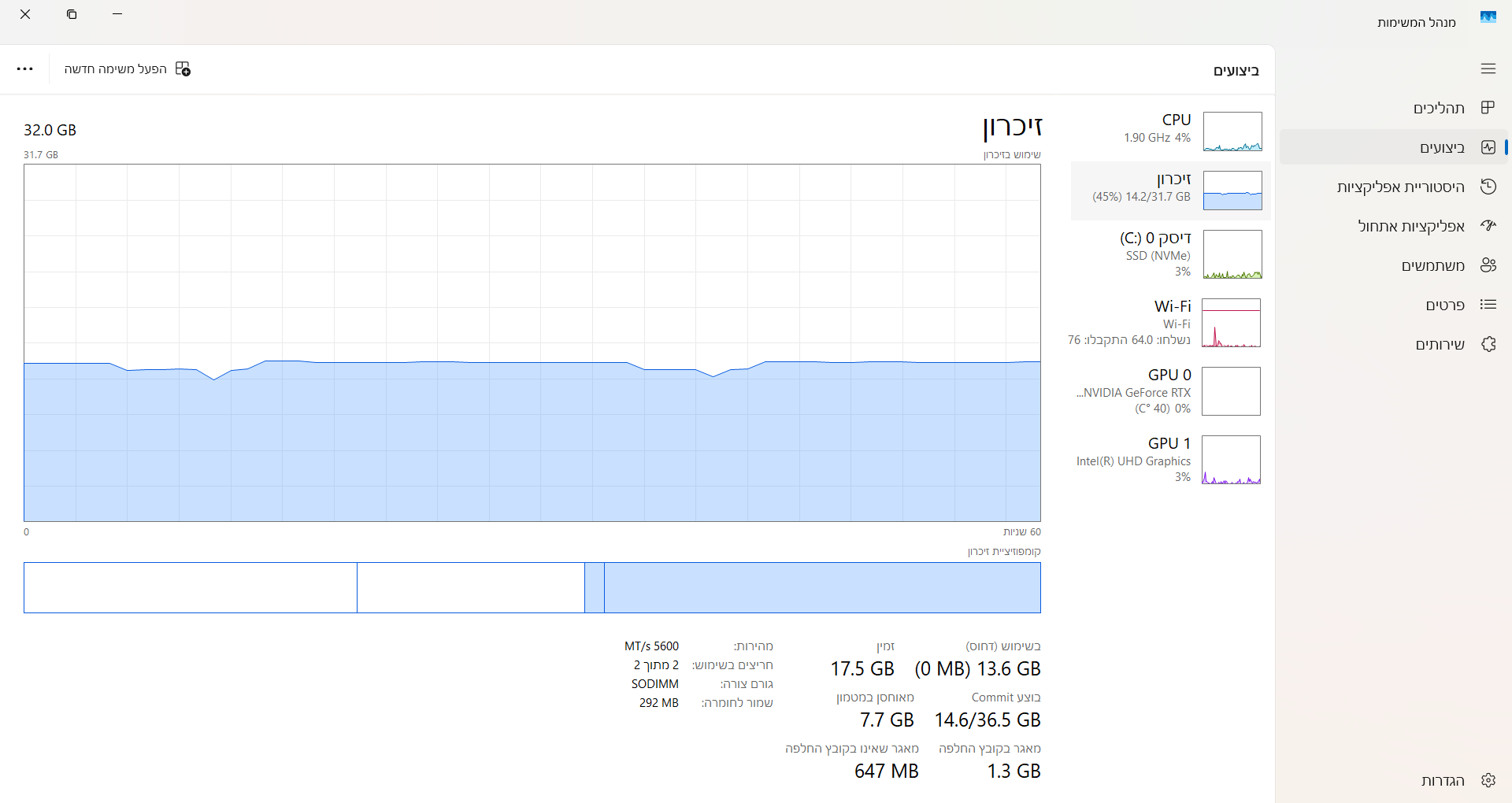This screenshot has height=803, width=1512.
Task: Click the Performance waveform icon in sidebar
Action: point(1488,147)
